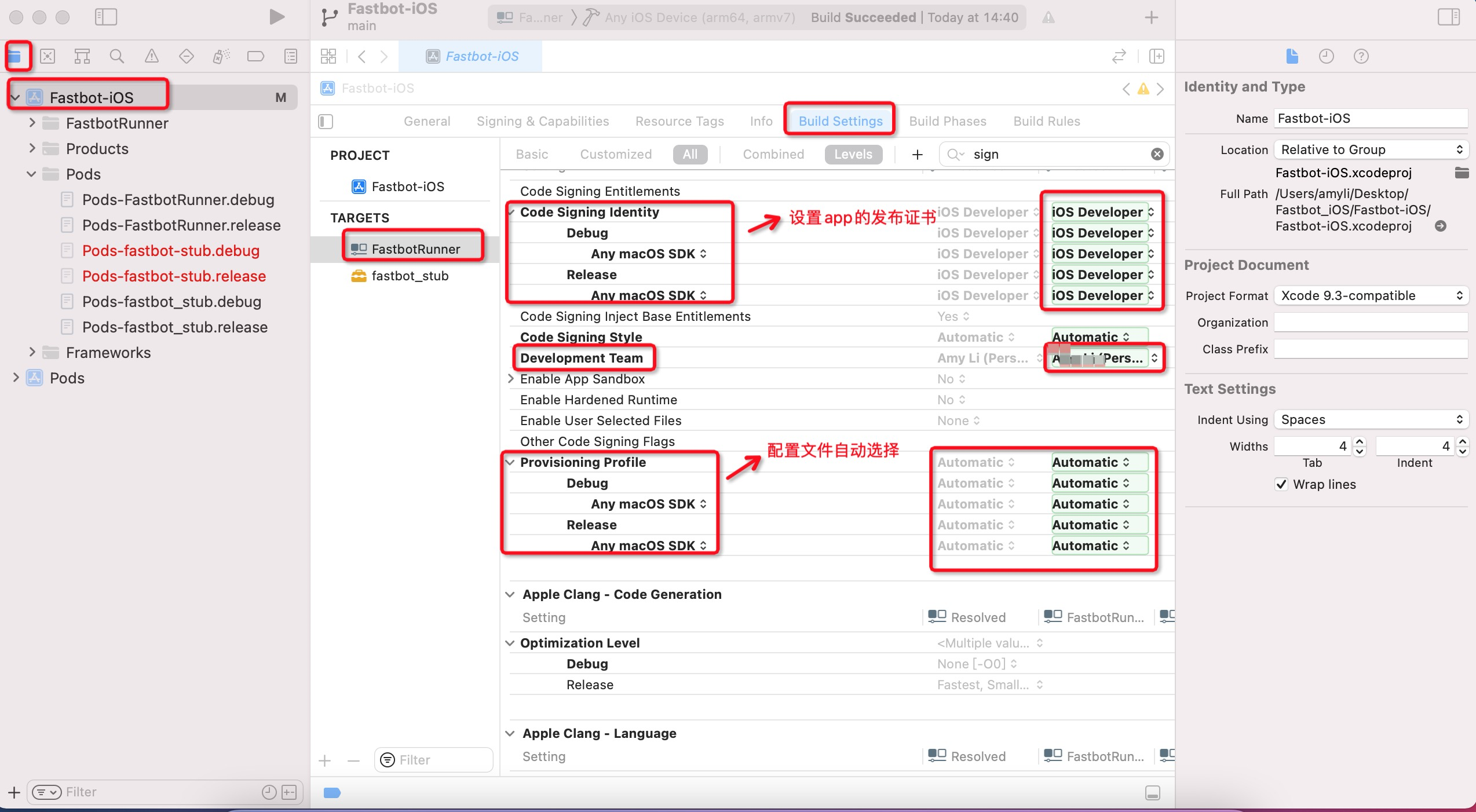Open the Issue navigator warning icon

click(x=151, y=56)
